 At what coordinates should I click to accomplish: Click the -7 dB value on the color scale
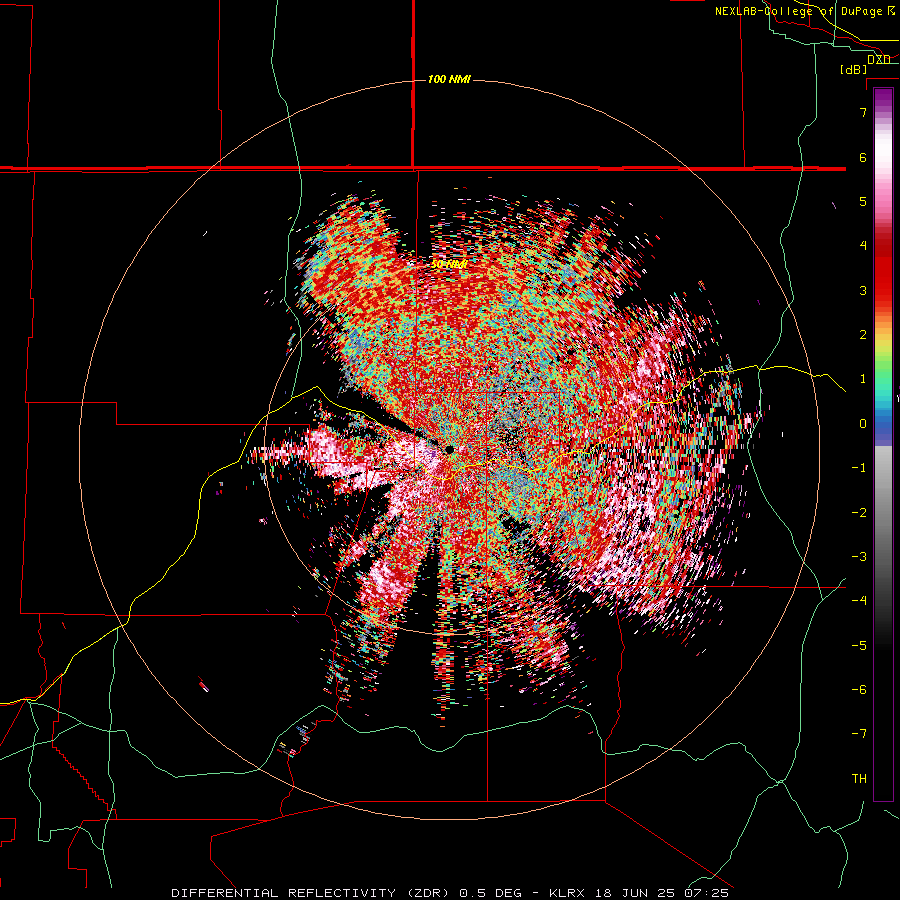coord(859,734)
